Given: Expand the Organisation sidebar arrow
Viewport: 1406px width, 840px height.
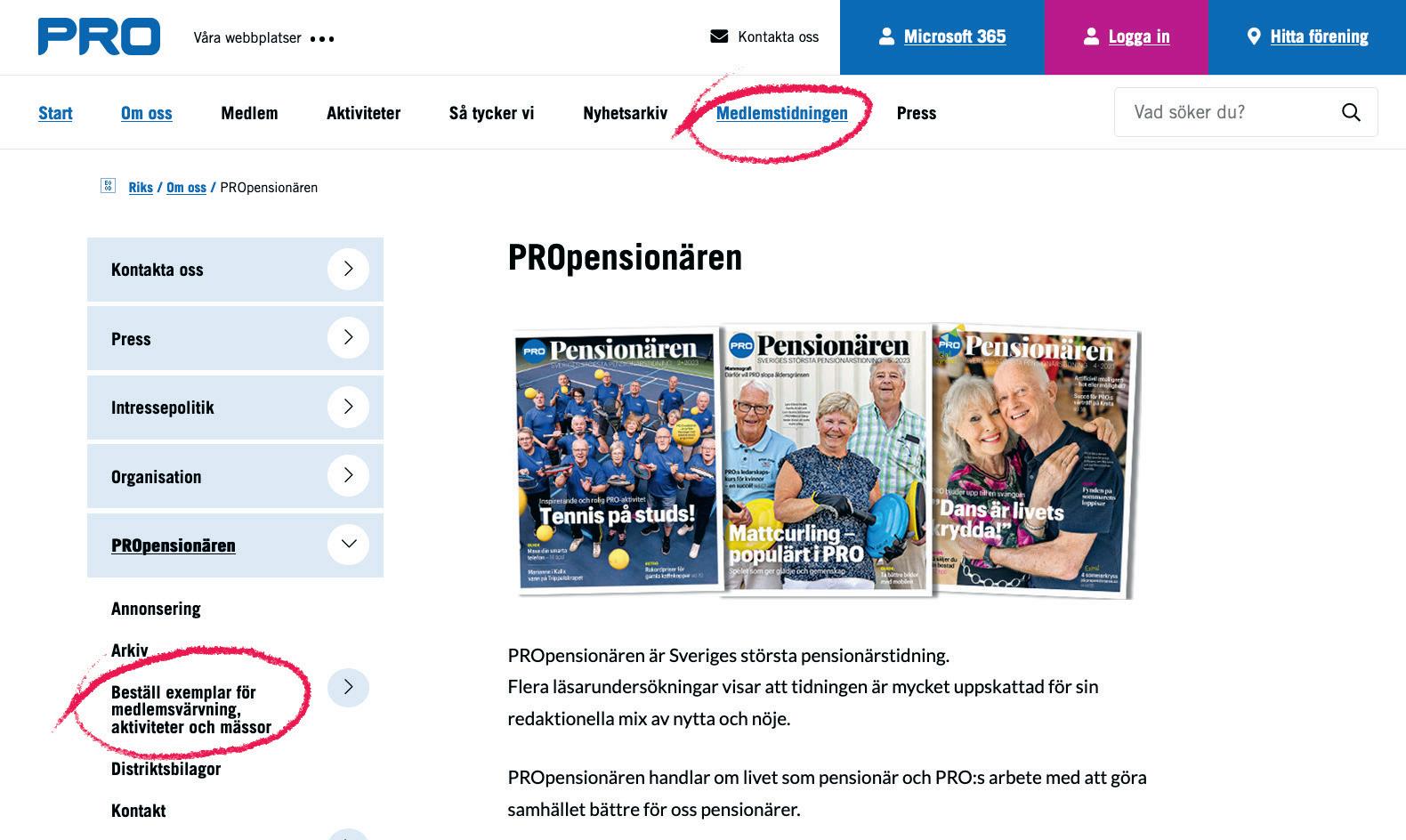Looking at the screenshot, I should click(348, 475).
